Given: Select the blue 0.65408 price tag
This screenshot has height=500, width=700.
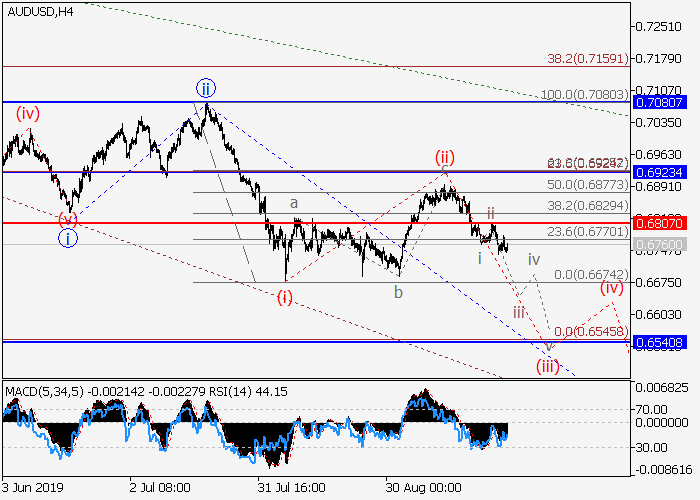Looking at the screenshot, I should 658,342.
